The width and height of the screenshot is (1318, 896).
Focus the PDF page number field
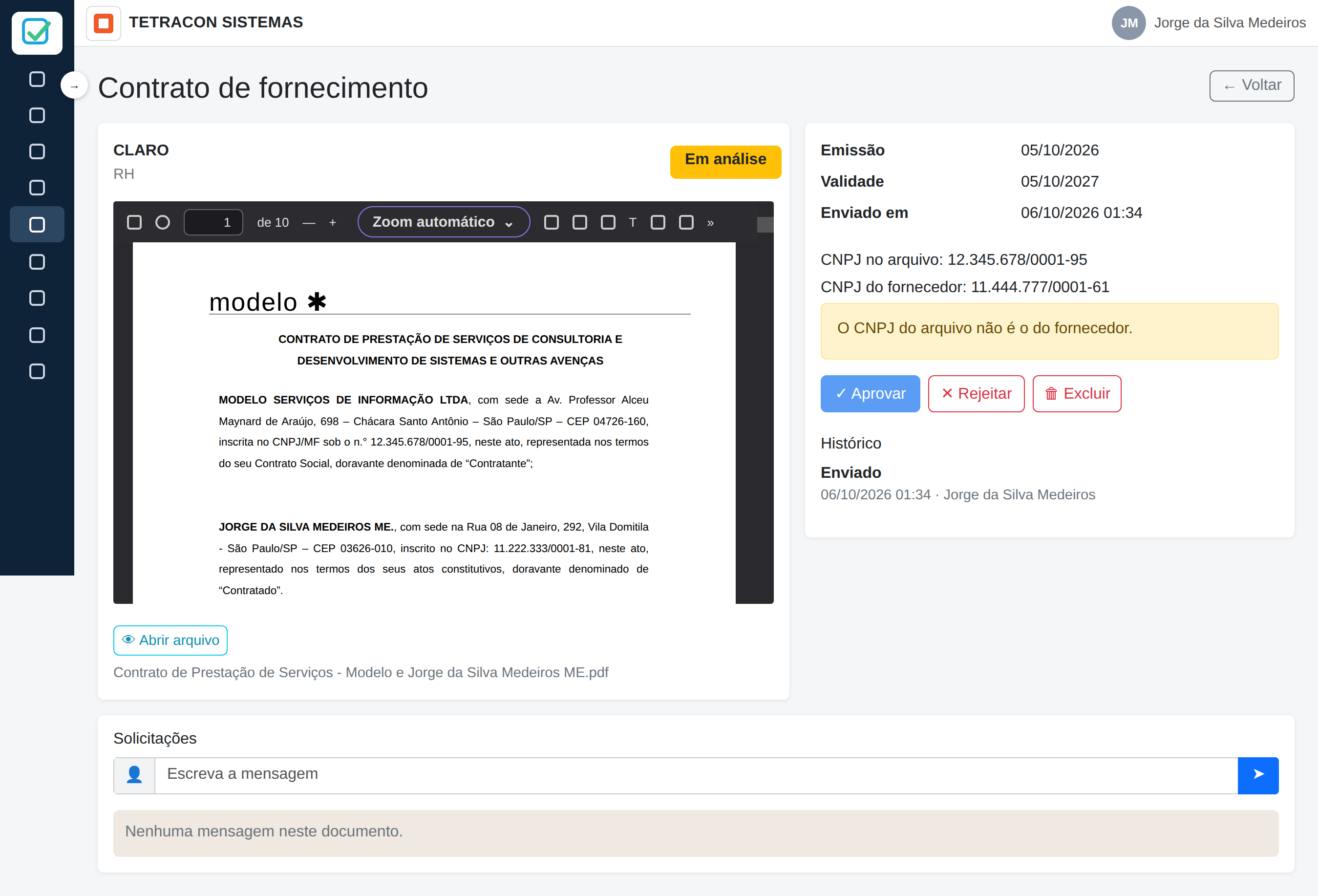213,222
